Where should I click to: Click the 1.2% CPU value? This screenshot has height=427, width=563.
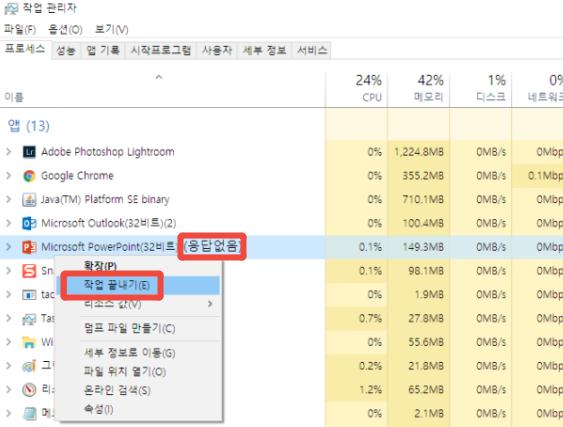coord(370,390)
